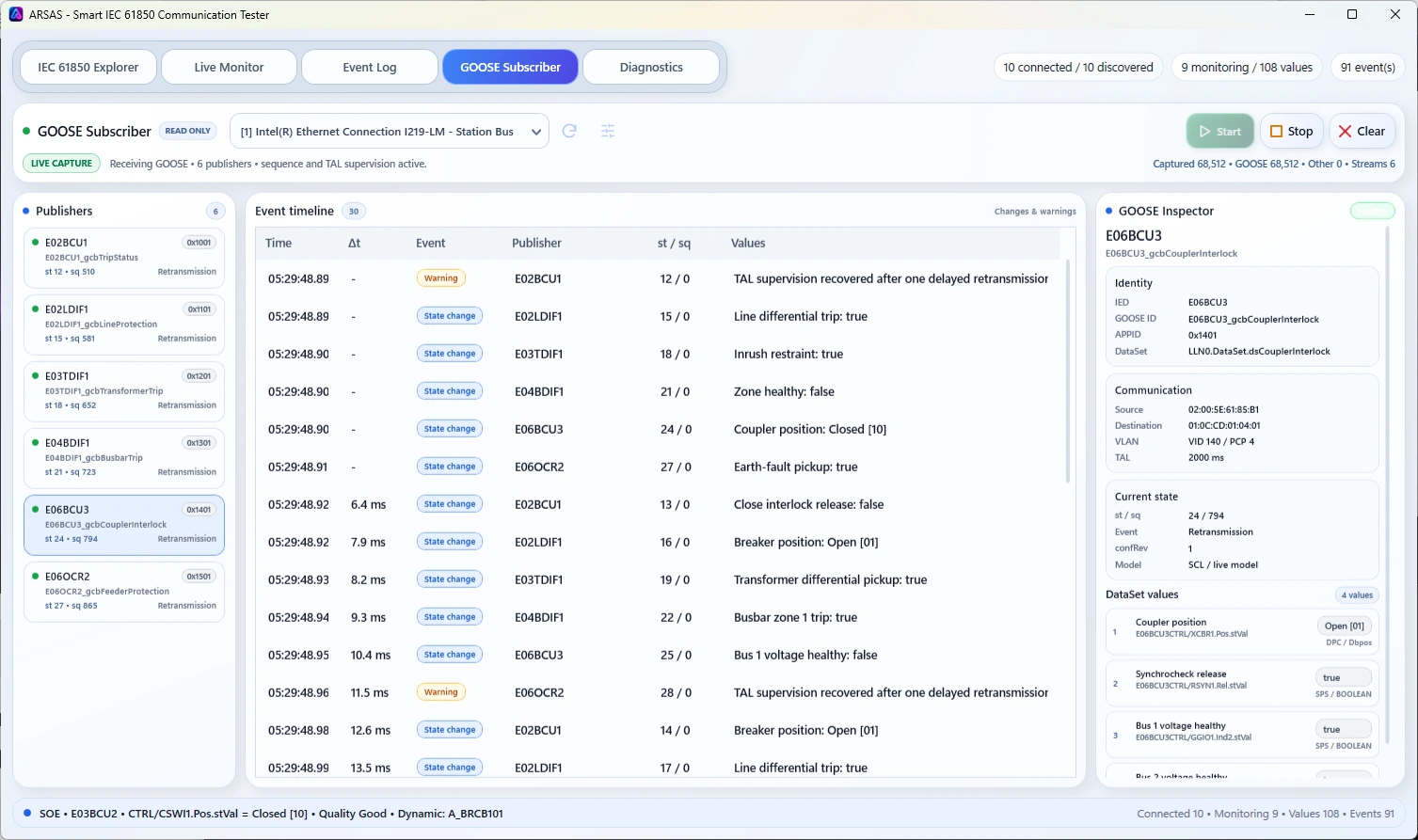Image resolution: width=1418 pixels, height=840 pixels.
Task: Open the filter settings sliders icon
Action: 608,132
